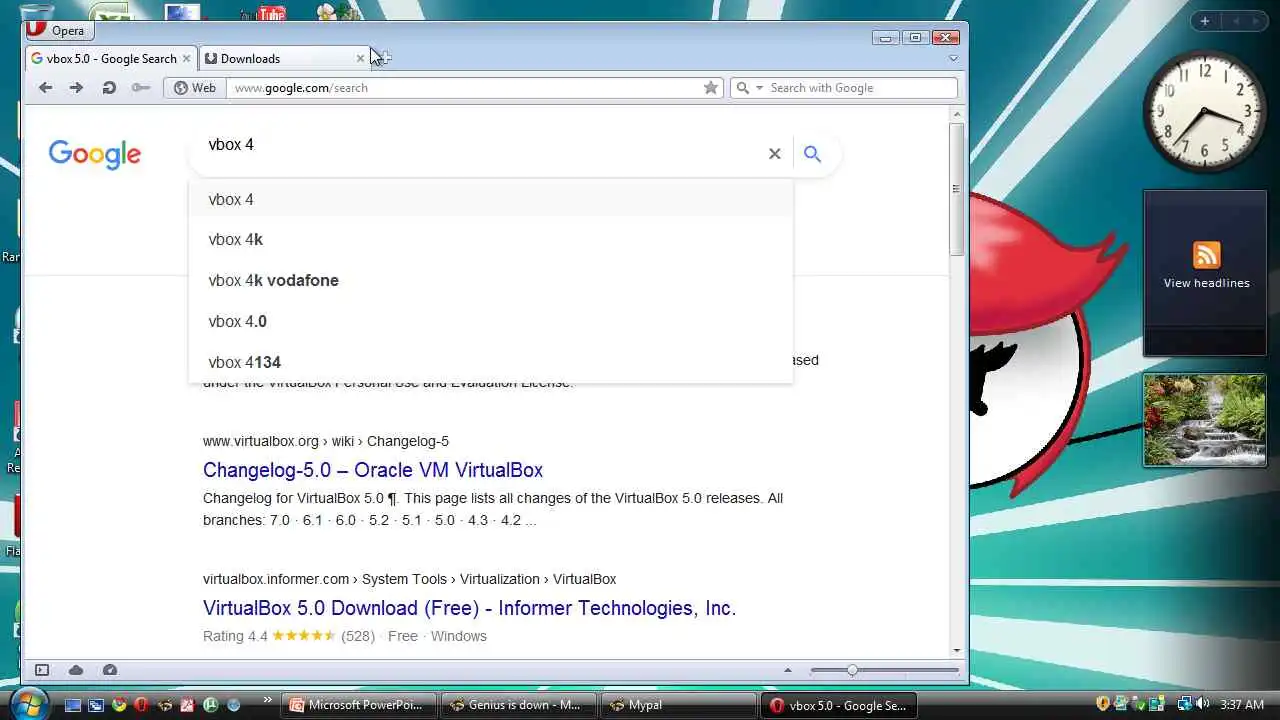
Task: Switch to the Downloads tab
Action: point(284,59)
